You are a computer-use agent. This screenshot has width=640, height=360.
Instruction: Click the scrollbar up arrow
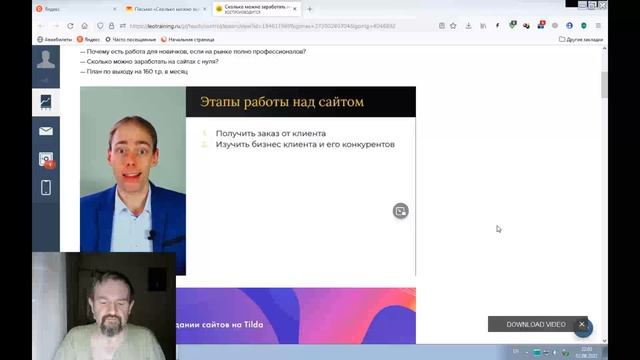tap(604, 49)
